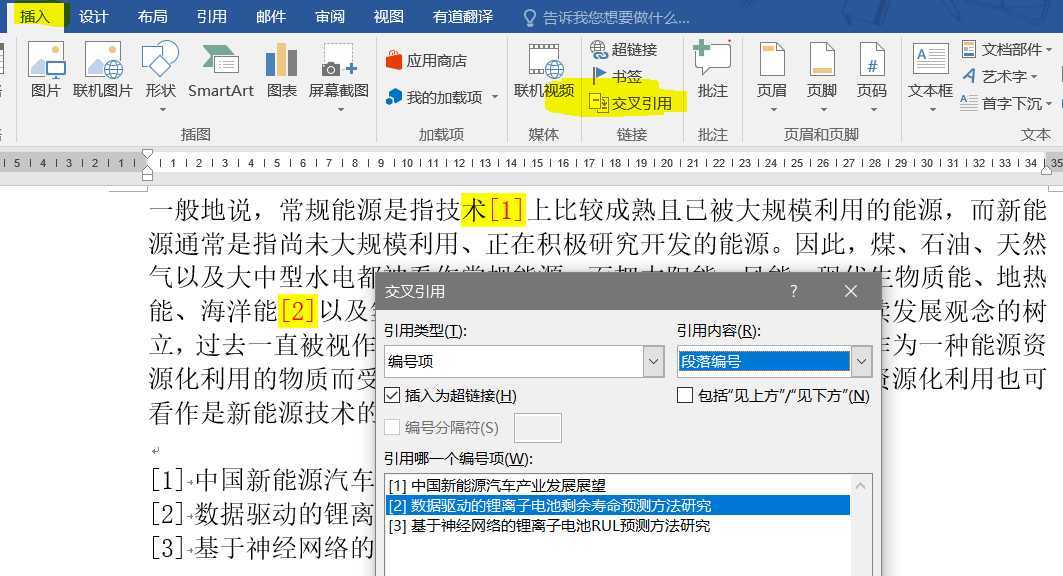Insert a chart (图表)
The height and width of the screenshot is (576, 1063).
tap(281, 70)
